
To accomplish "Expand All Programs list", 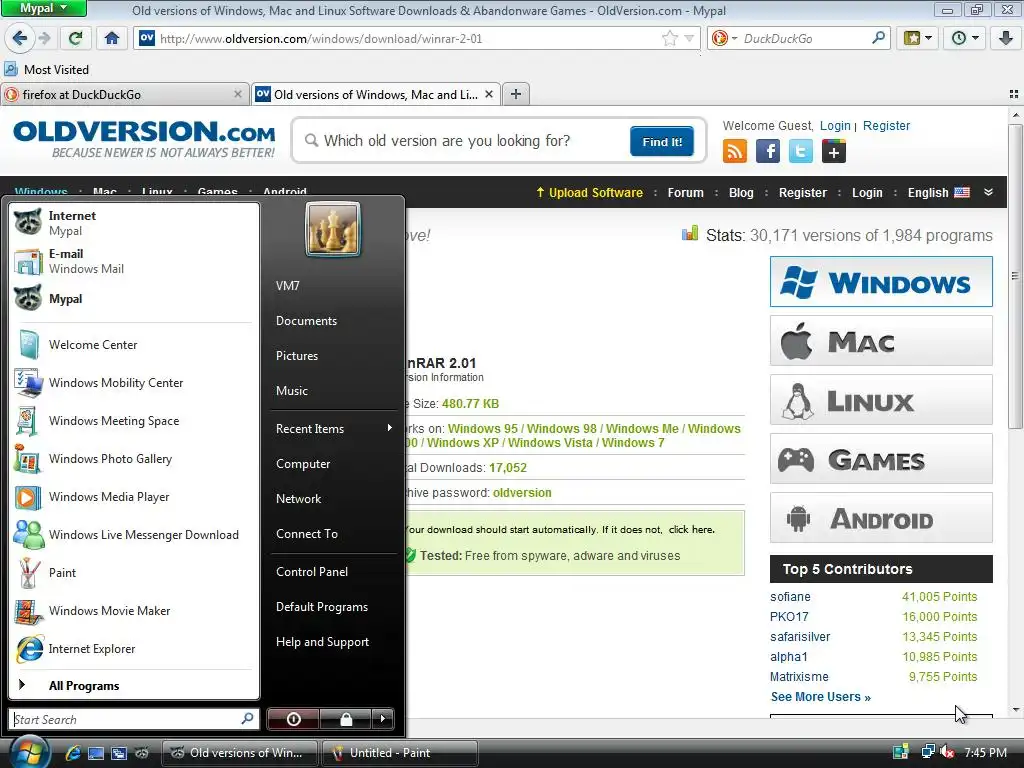I will [x=133, y=686].
